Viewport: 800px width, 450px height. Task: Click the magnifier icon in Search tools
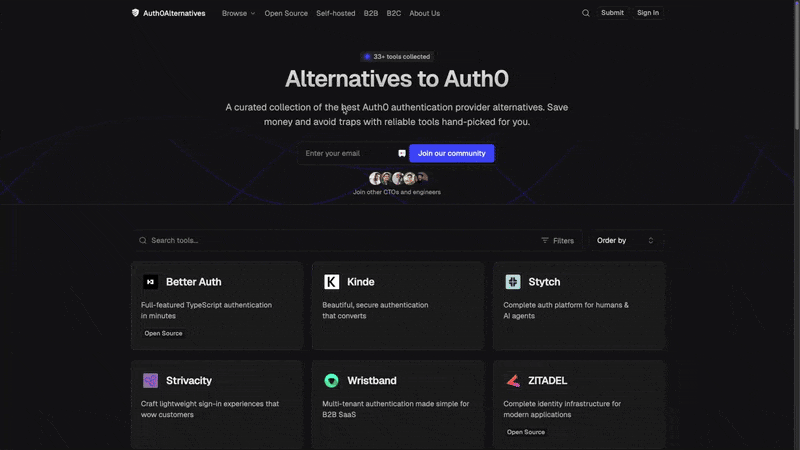[143, 240]
